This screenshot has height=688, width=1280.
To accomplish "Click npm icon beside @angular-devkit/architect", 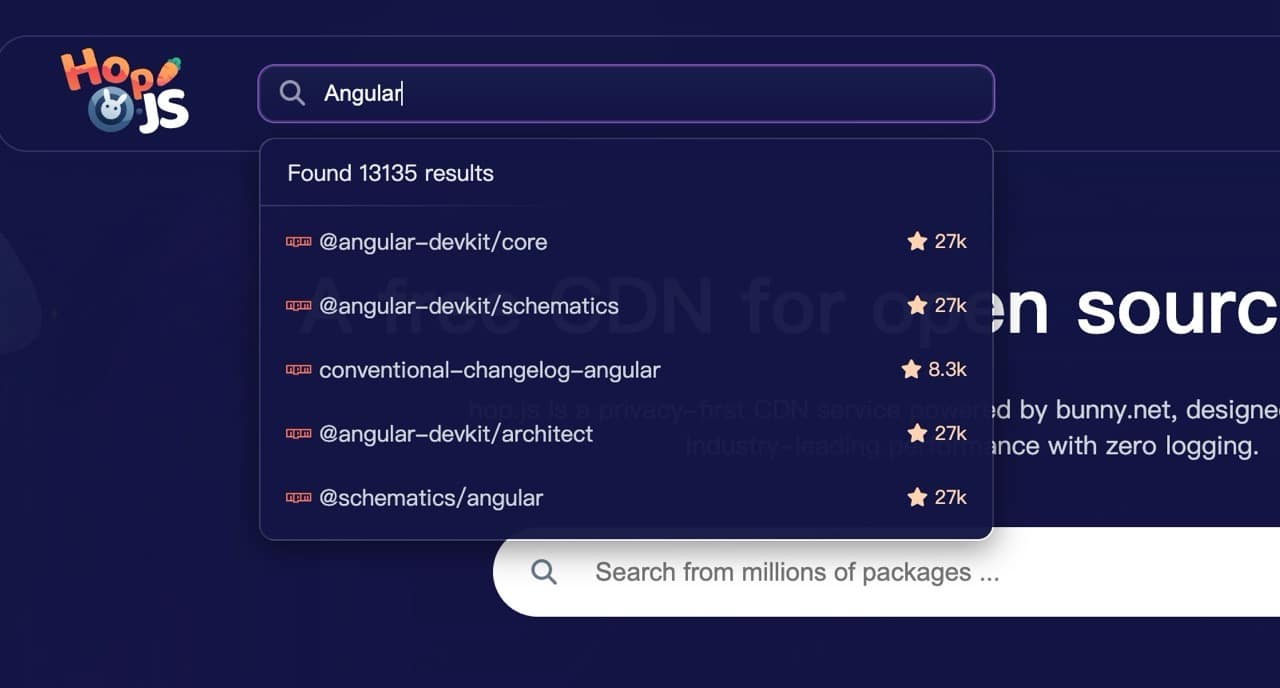I will pyautogui.click(x=298, y=434).
